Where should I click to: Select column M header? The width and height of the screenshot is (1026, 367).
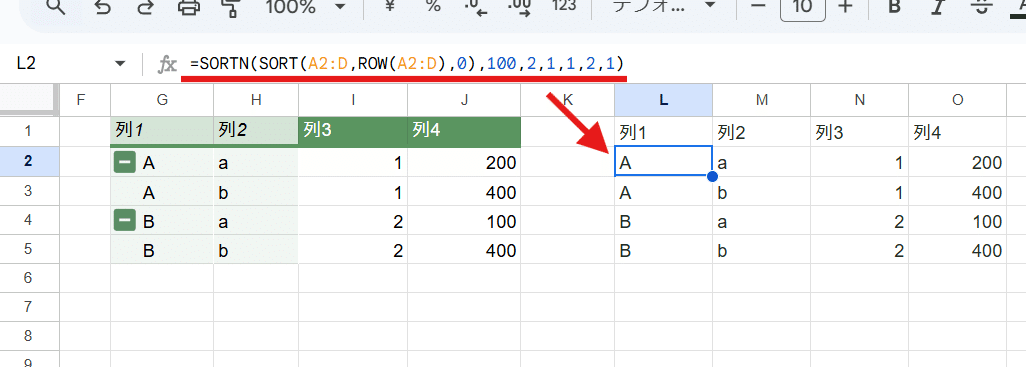click(x=762, y=100)
